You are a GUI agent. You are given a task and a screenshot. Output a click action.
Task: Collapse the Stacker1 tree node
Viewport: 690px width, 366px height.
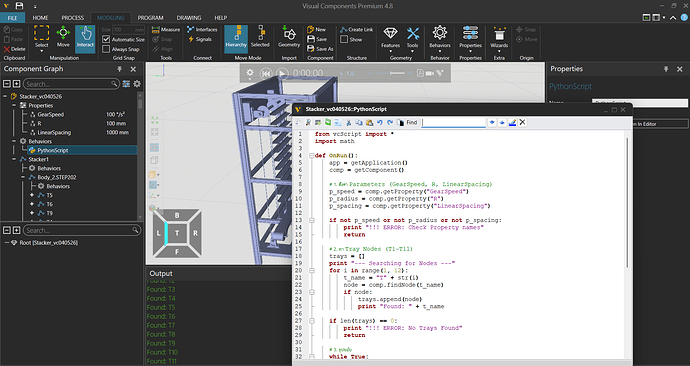click(14, 159)
